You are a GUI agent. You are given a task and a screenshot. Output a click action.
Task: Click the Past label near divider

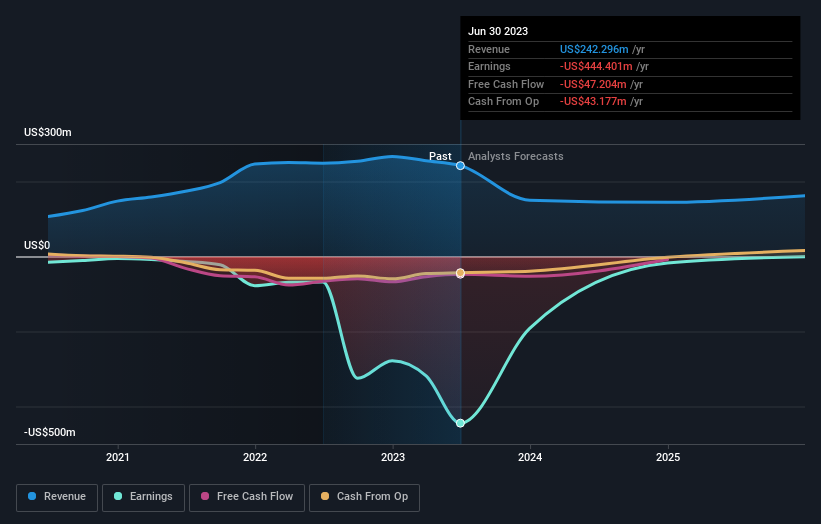(440, 156)
